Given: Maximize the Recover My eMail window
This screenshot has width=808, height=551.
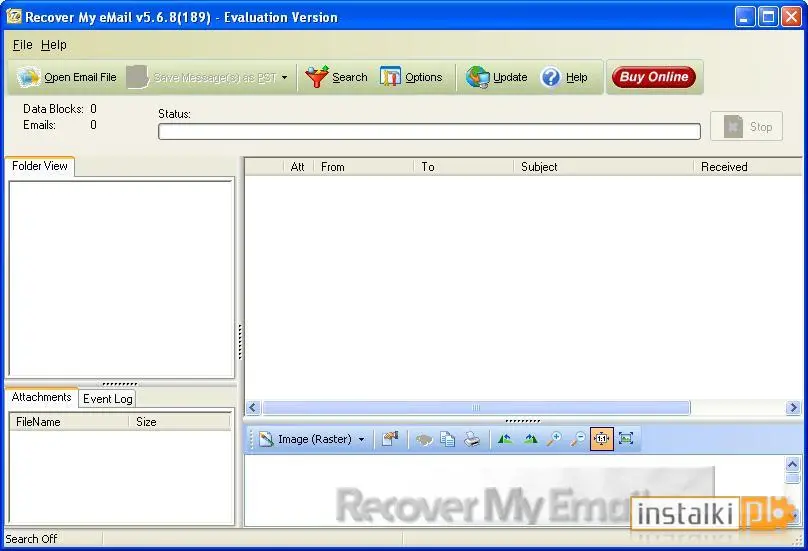Looking at the screenshot, I should point(768,17).
